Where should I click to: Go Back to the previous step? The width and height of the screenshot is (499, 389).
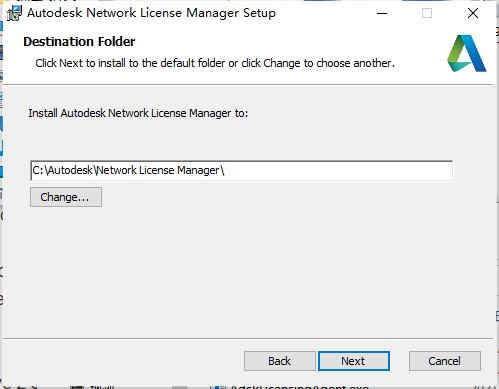[x=279, y=361]
